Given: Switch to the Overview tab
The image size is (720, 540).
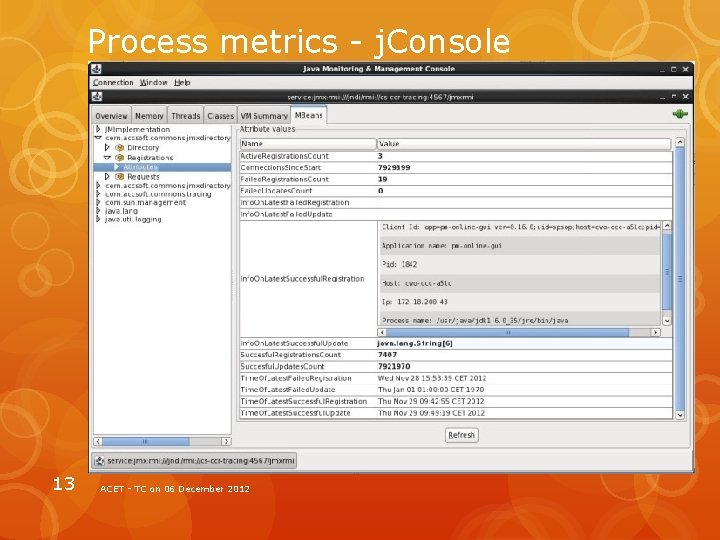Looking at the screenshot, I should pos(111,116).
